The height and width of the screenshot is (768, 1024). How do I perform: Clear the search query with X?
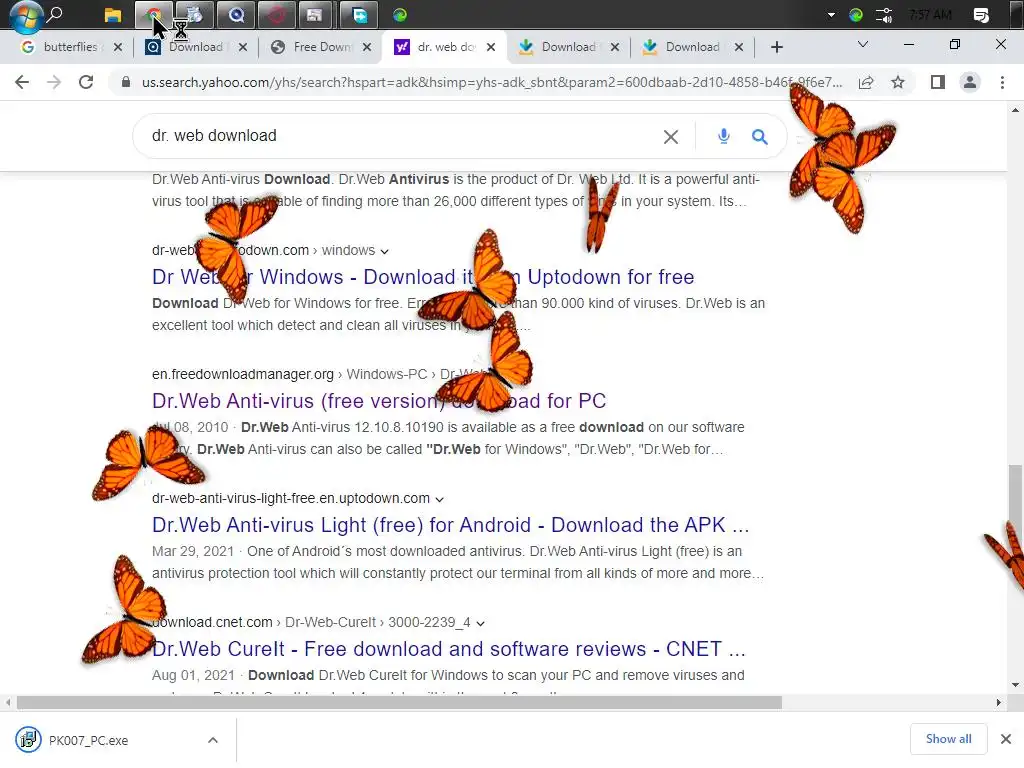(671, 136)
